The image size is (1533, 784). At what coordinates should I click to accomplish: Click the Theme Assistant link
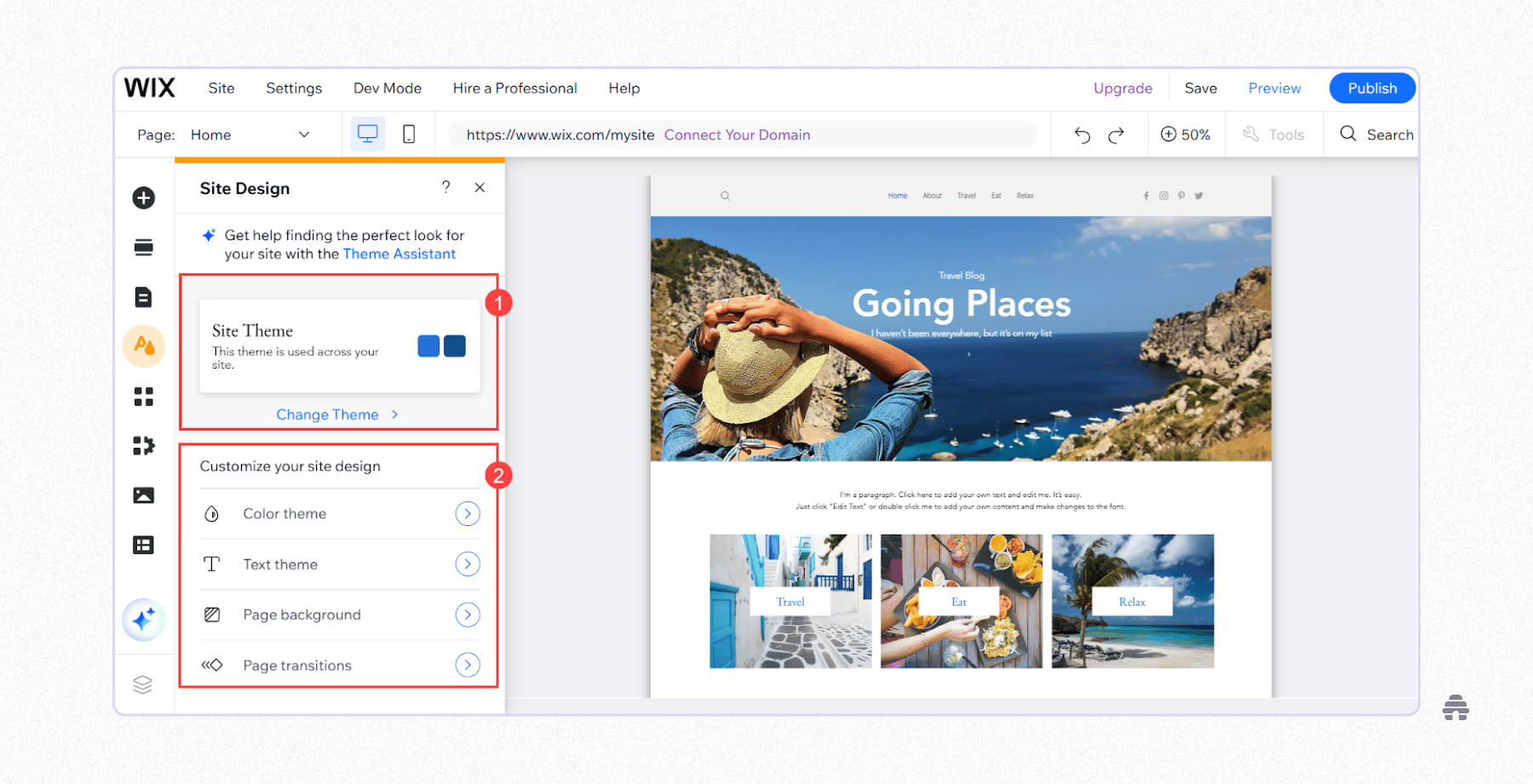399,254
